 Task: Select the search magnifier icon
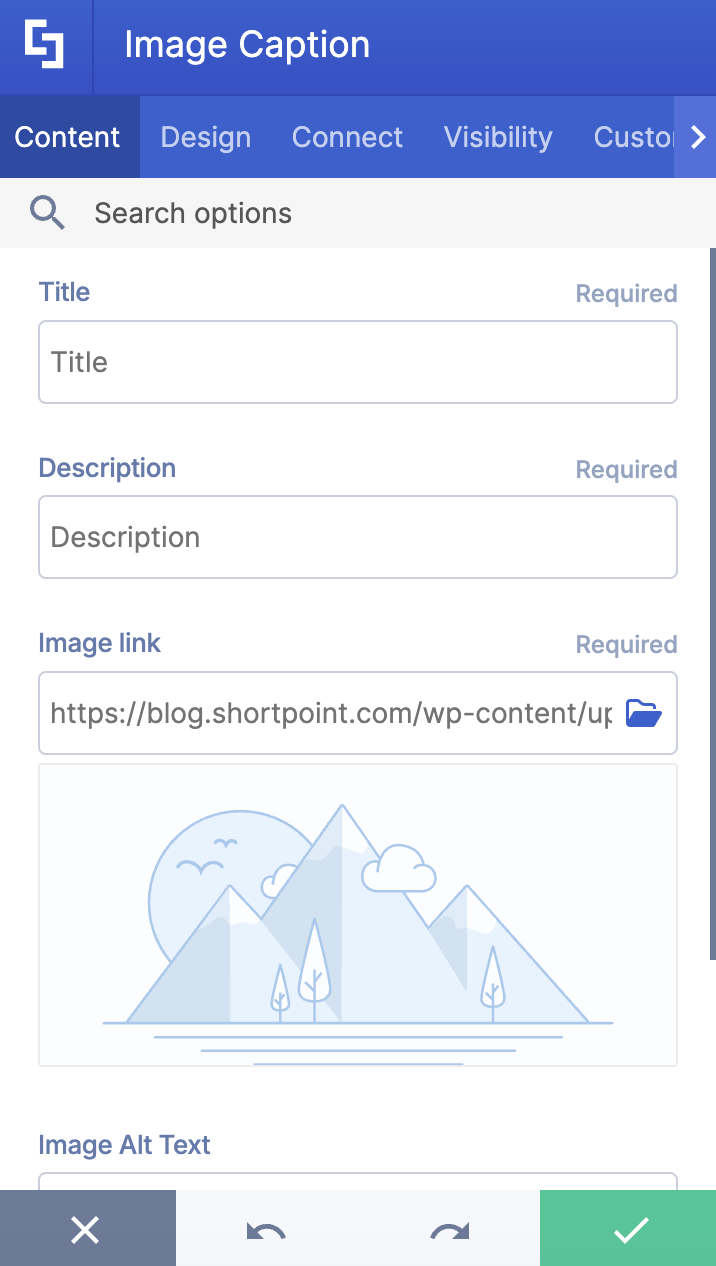(47, 212)
